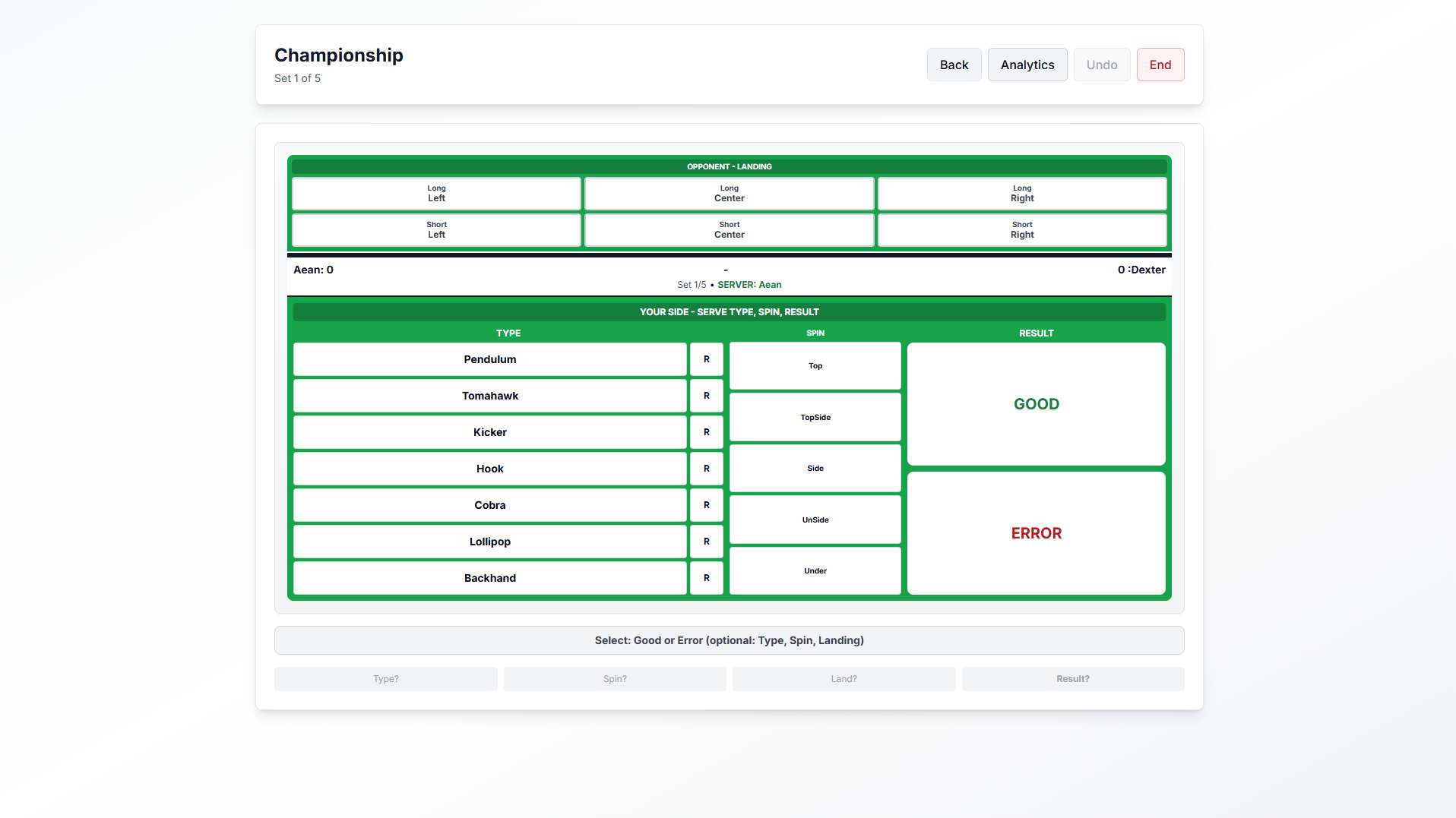Choose UnSide spin
The image size is (1456, 818).
[x=815, y=520]
